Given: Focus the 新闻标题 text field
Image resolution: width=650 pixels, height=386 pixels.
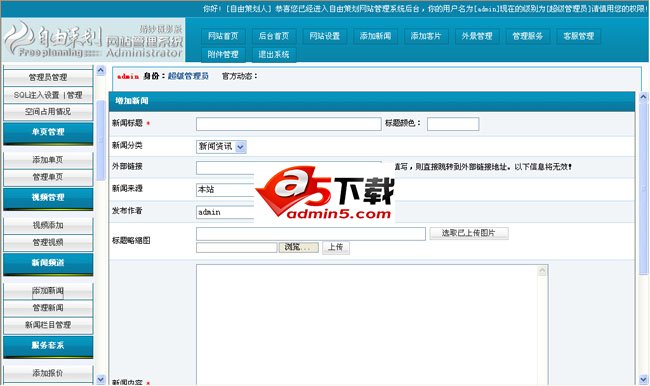Looking at the screenshot, I should point(289,124).
